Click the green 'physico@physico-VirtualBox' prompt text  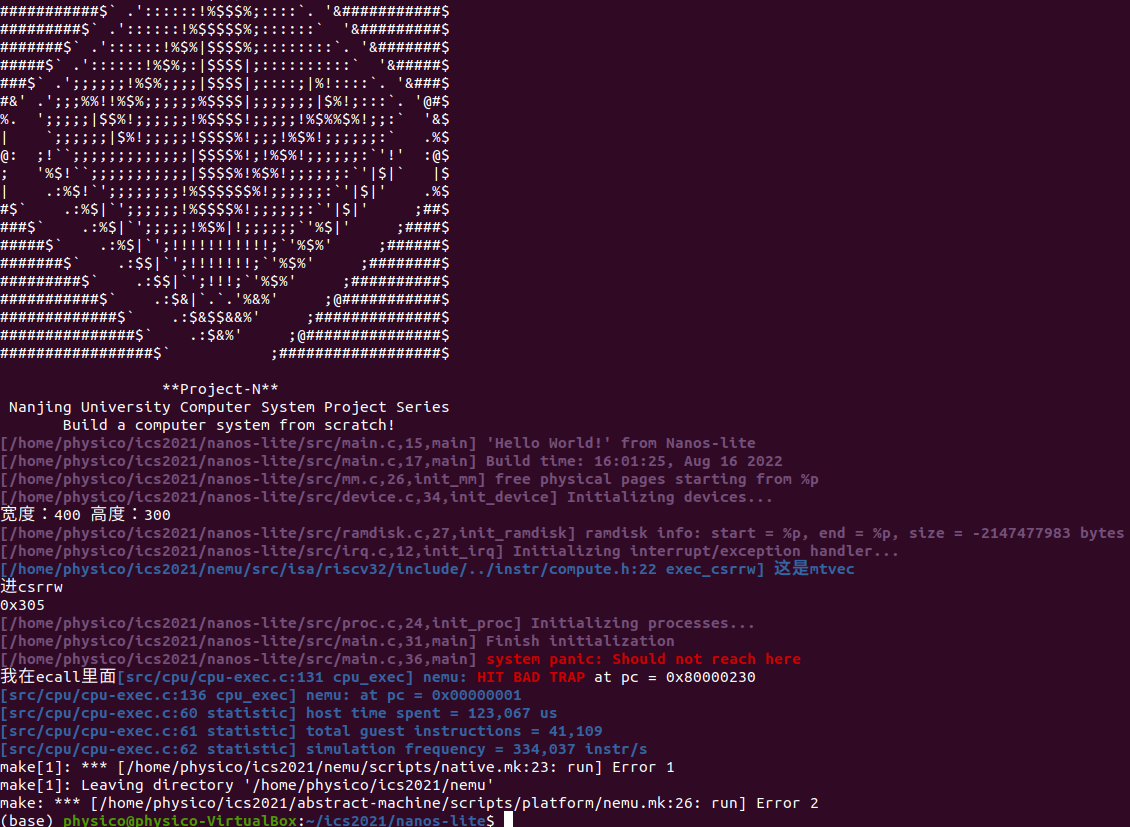[x=179, y=821]
